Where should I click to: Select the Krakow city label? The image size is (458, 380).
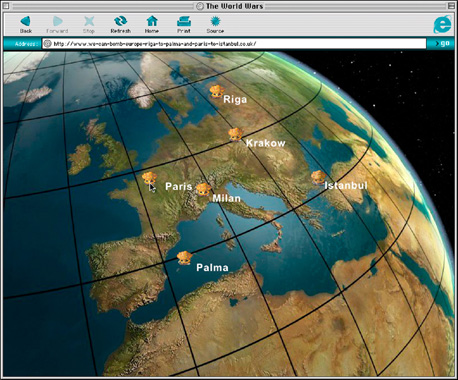pyautogui.click(x=266, y=143)
